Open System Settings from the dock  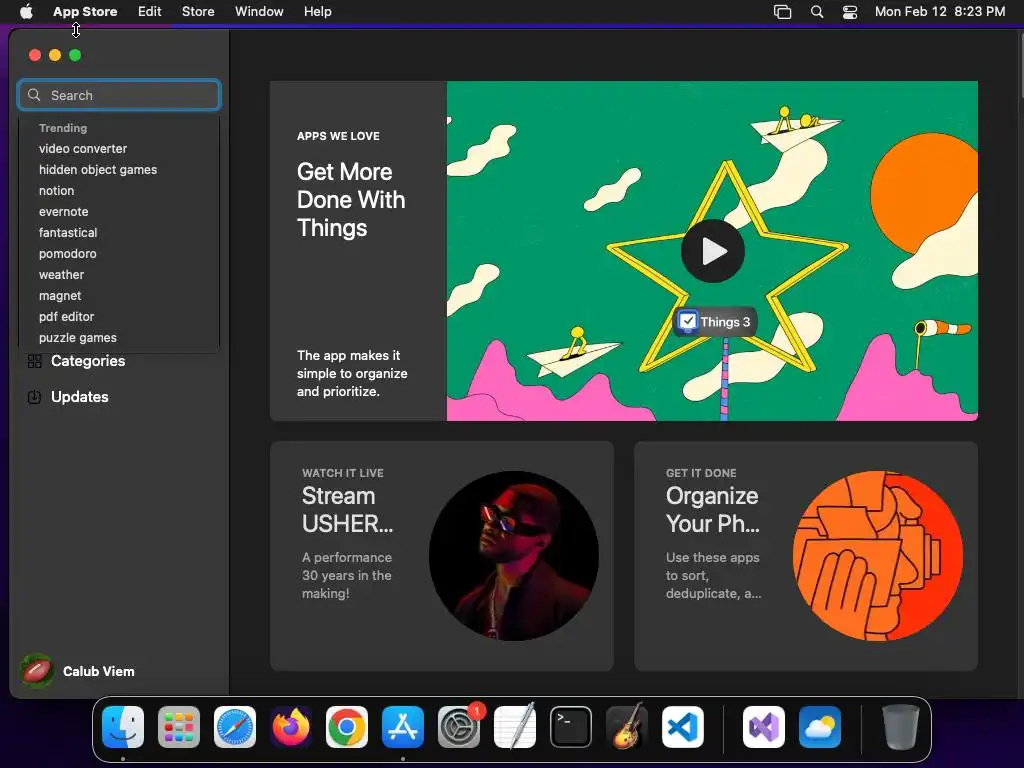[x=459, y=727]
